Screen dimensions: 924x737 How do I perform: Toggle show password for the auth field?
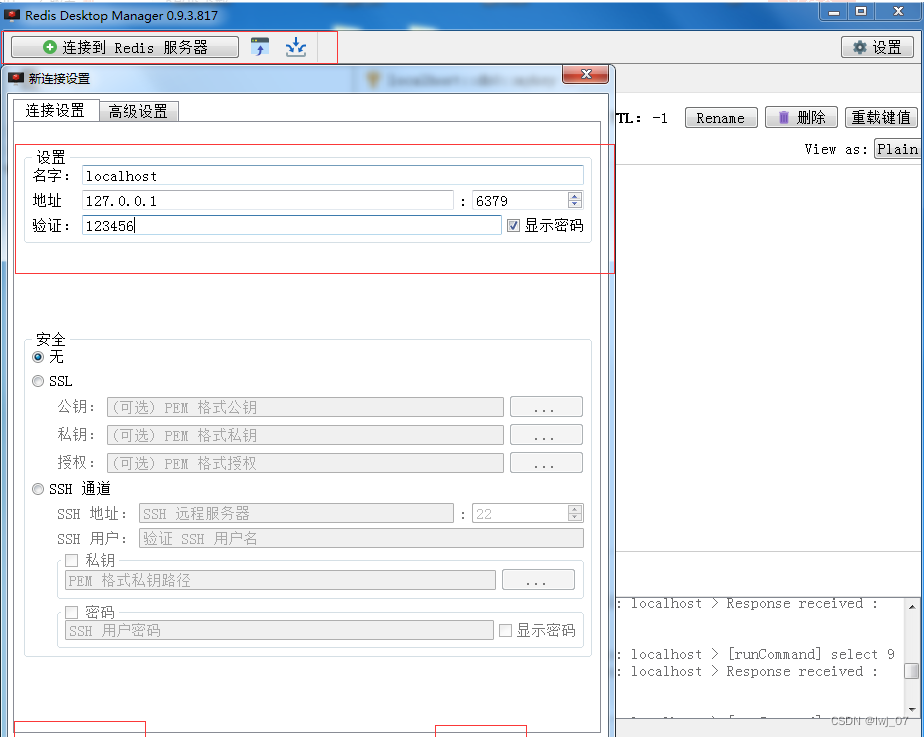(x=513, y=226)
